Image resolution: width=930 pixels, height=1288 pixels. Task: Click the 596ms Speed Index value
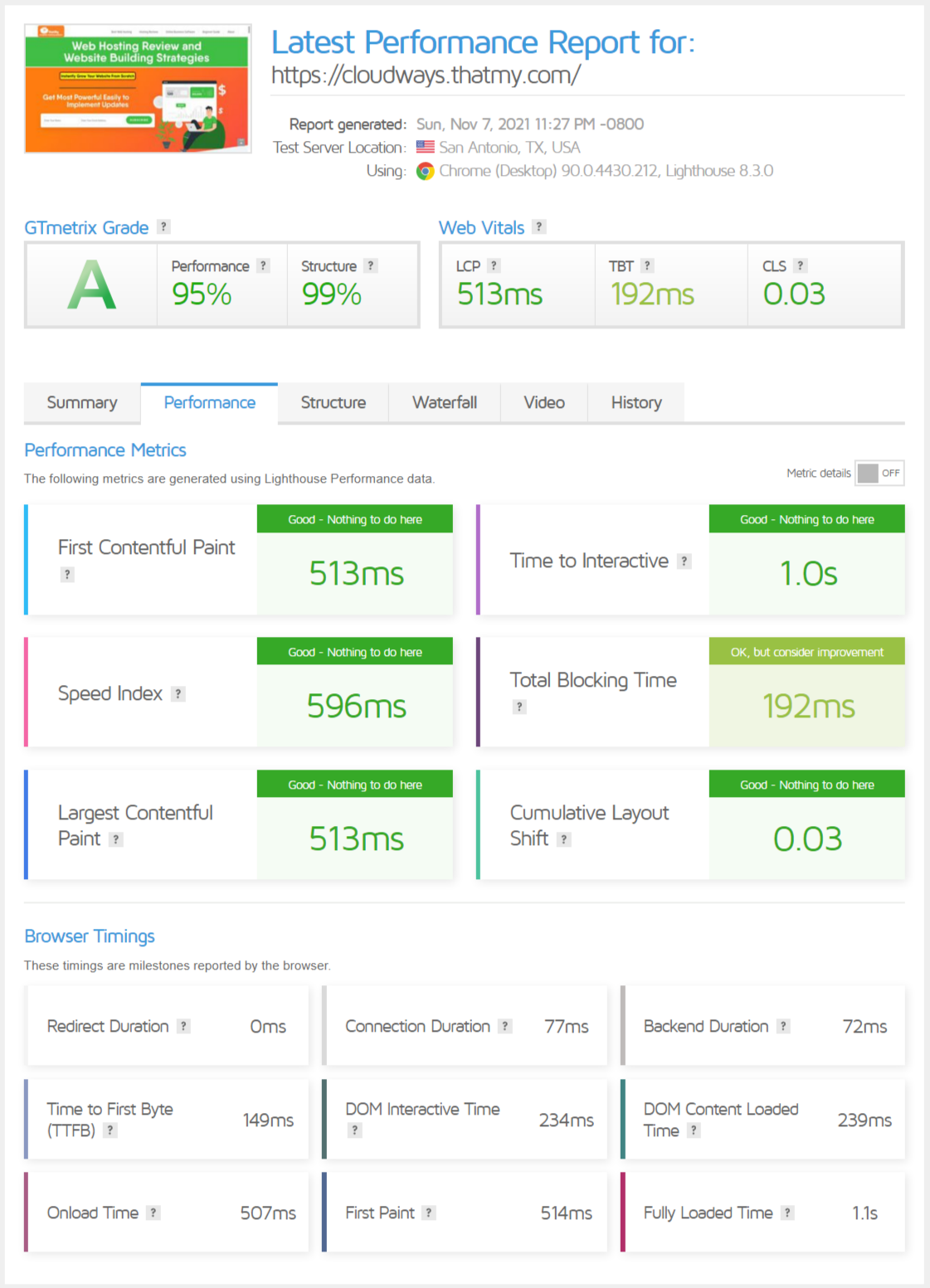tap(357, 706)
